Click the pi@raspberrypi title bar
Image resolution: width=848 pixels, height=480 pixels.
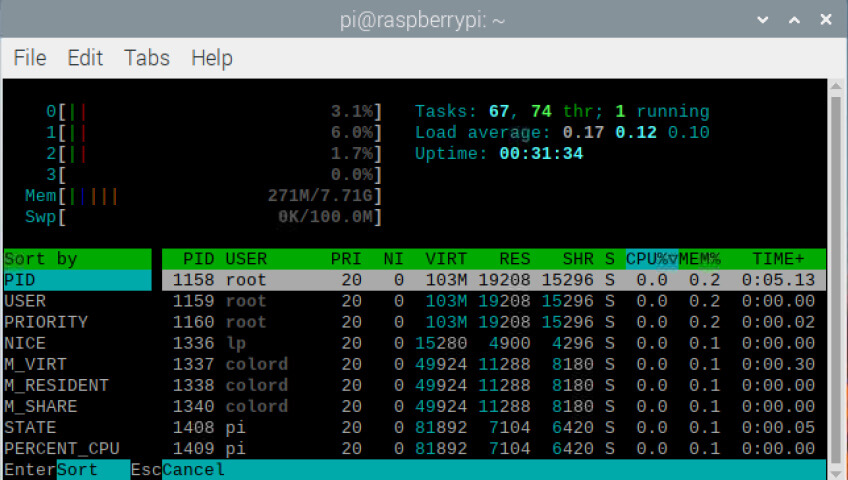tap(422, 21)
